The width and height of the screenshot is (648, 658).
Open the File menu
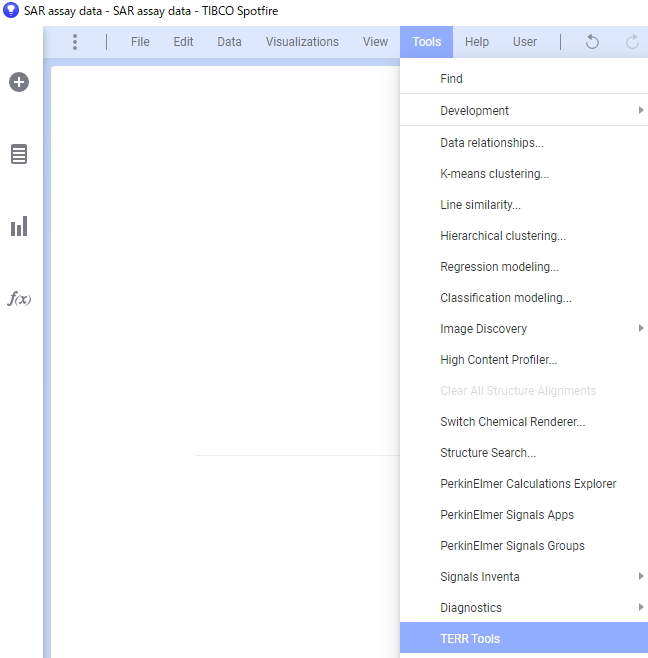pyautogui.click(x=140, y=42)
